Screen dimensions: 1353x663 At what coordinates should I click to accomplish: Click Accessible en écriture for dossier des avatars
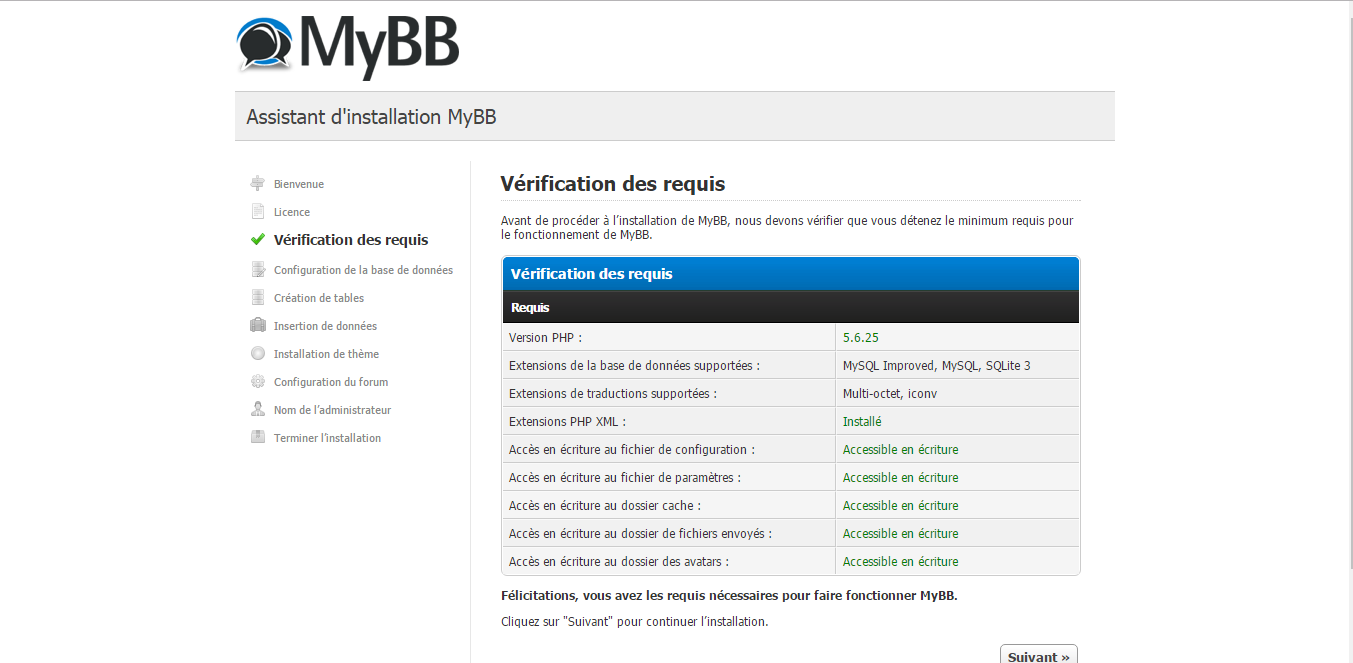(x=900, y=562)
